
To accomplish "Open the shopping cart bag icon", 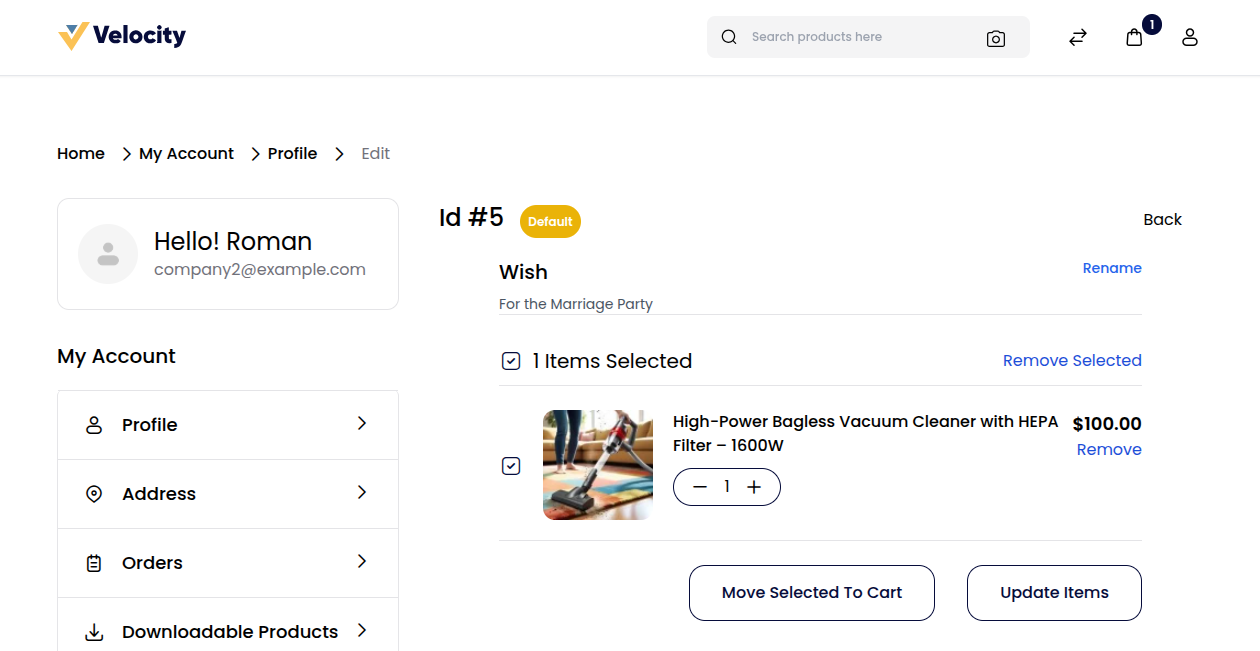I will coord(1134,37).
